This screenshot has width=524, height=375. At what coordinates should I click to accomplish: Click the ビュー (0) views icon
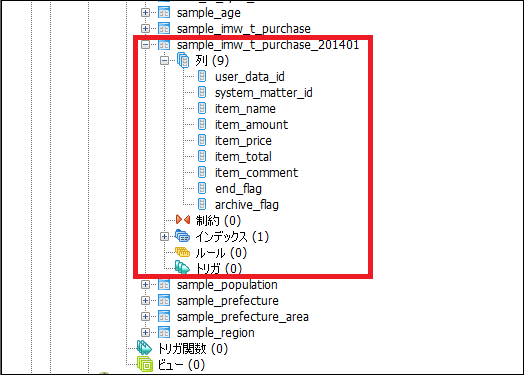(x=145, y=364)
